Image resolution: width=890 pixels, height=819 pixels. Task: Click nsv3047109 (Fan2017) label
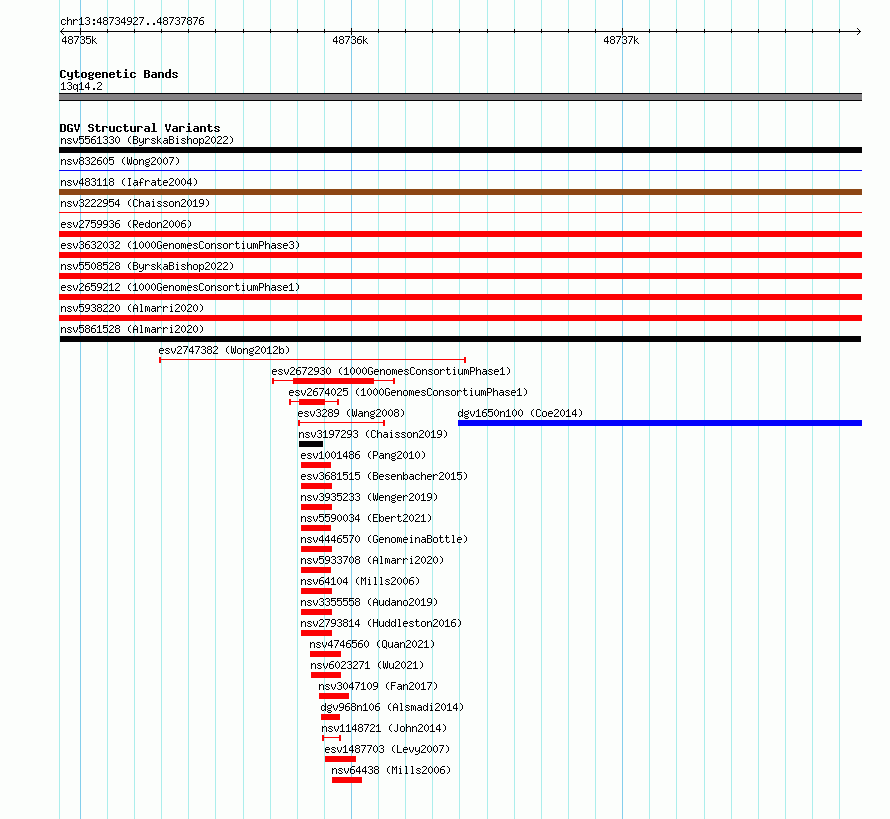click(378, 686)
